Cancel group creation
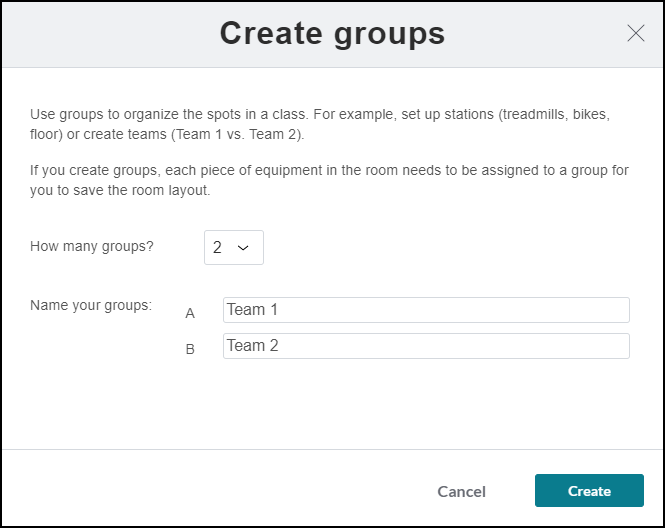Image resolution: width=665 pixels, height=528 pixels. coord(461,491)
